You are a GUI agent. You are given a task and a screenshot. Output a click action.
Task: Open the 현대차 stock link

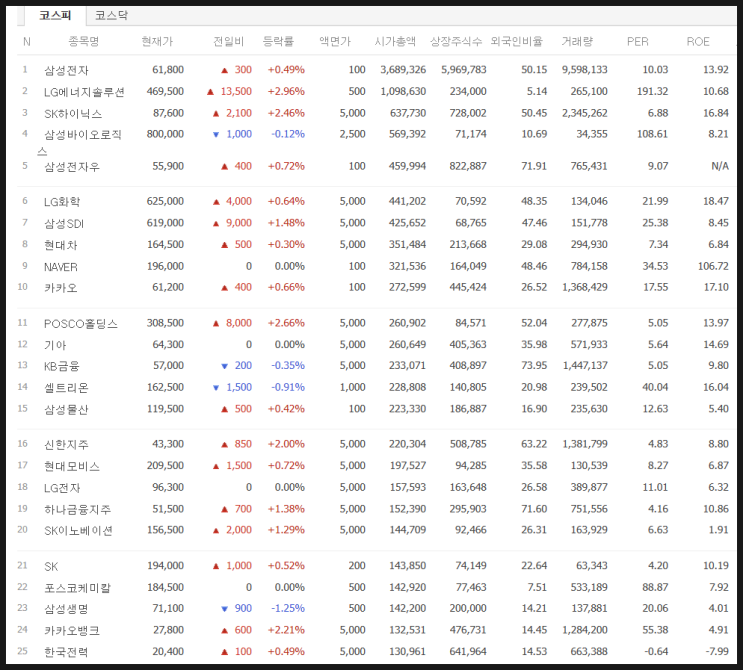(x=61, y=245)
